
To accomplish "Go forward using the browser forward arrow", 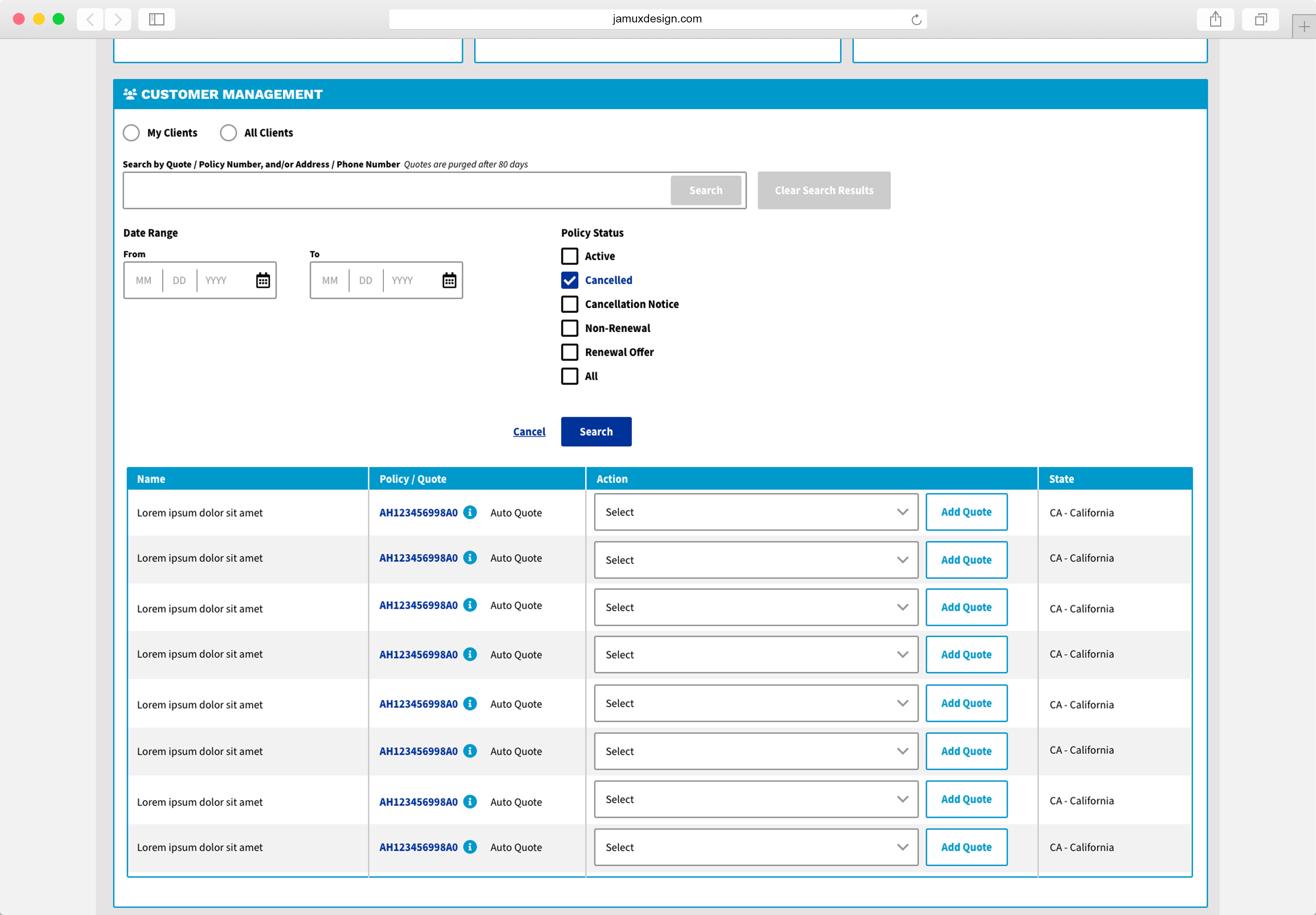I will 117,20.
